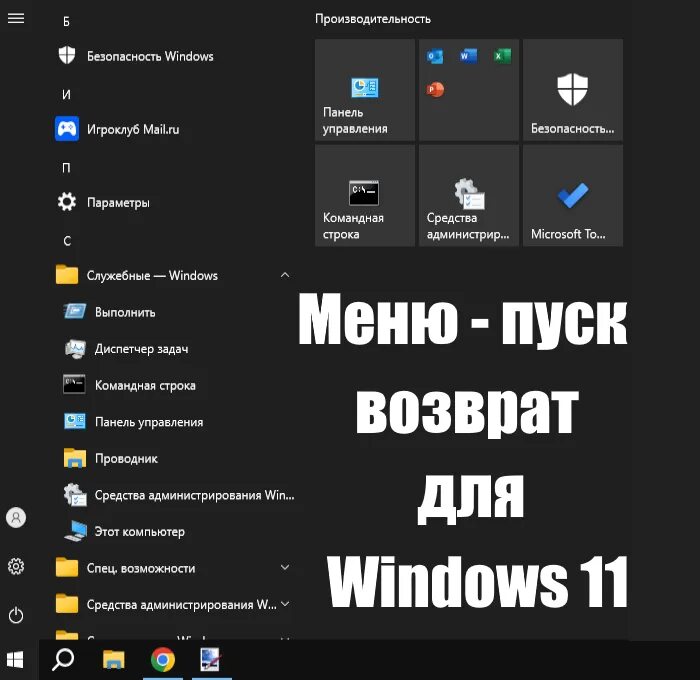Click the Windows Start button on taskbar

coord(15,660)
